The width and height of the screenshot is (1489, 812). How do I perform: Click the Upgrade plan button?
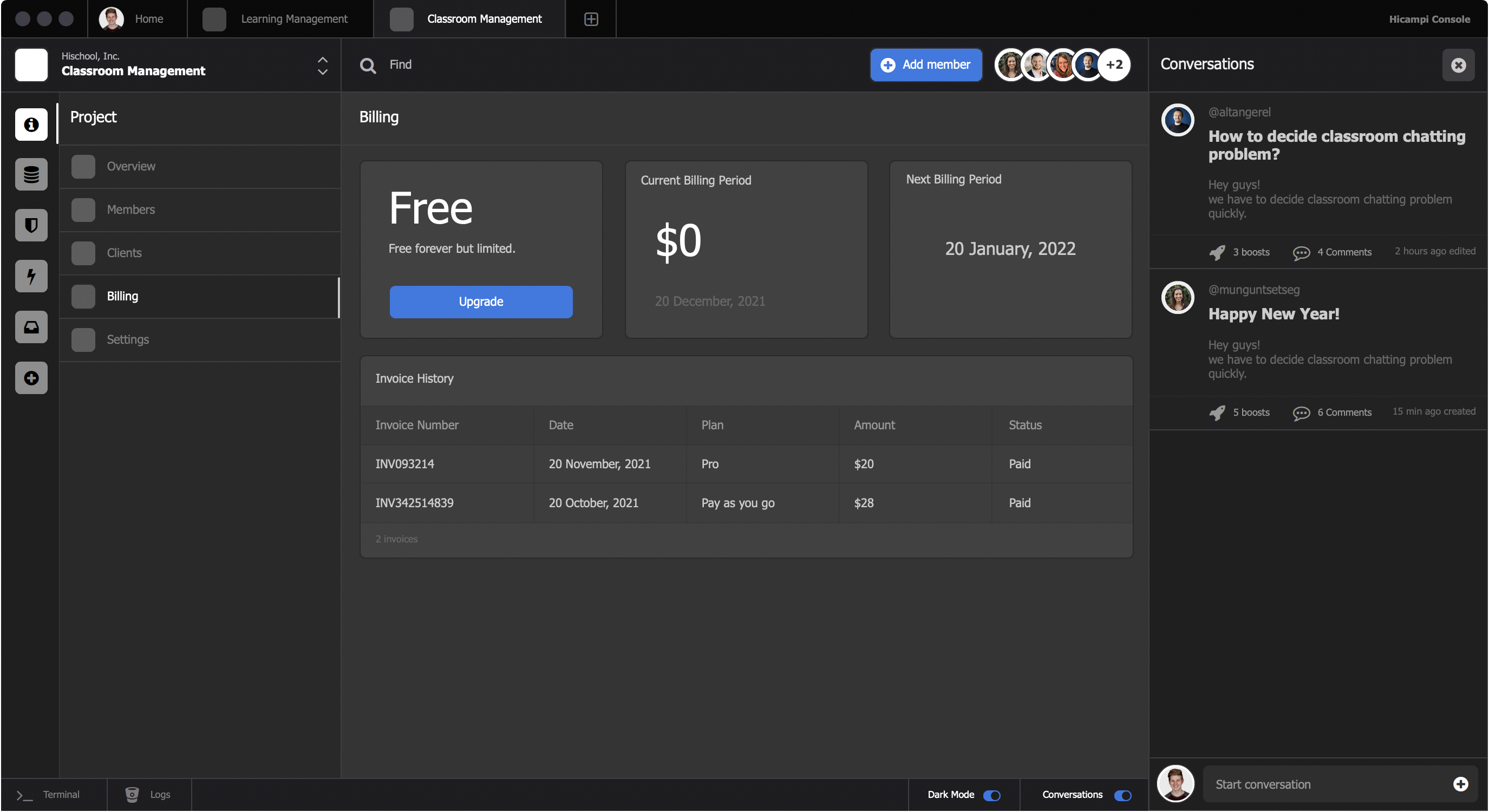[x=480, y=302]
